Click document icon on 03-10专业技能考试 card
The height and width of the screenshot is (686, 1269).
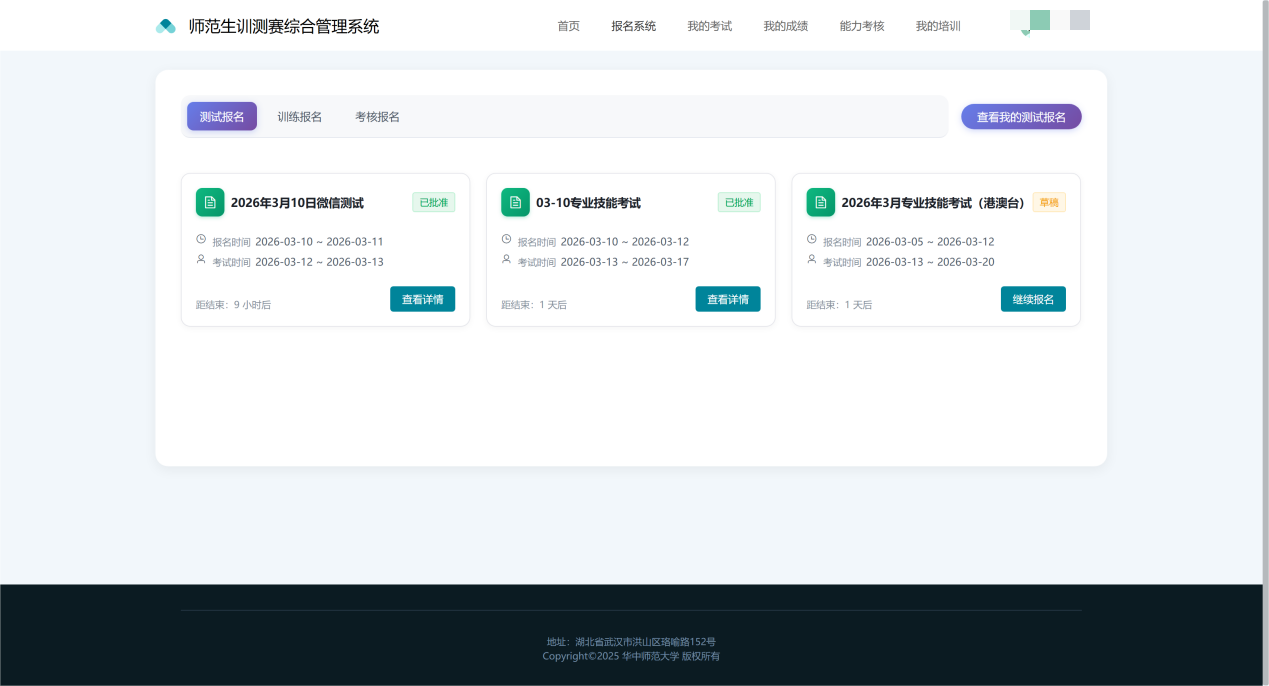click(515, 202)
